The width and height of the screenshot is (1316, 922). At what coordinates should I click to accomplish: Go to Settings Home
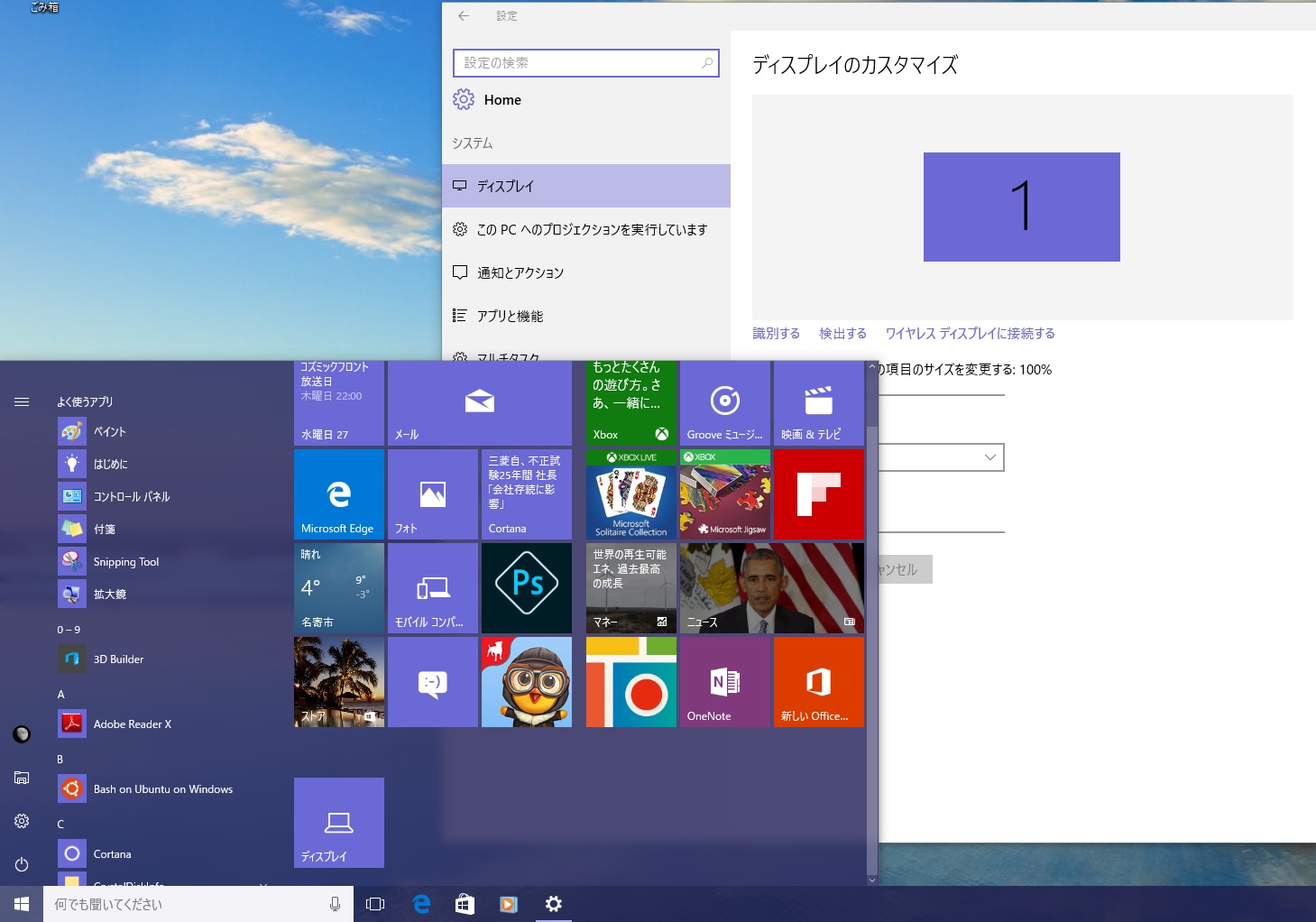coord(487,100)
